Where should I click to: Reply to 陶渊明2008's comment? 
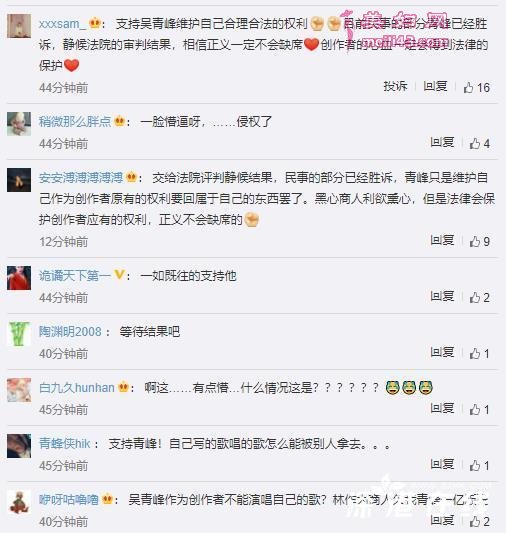coord(442,352)
